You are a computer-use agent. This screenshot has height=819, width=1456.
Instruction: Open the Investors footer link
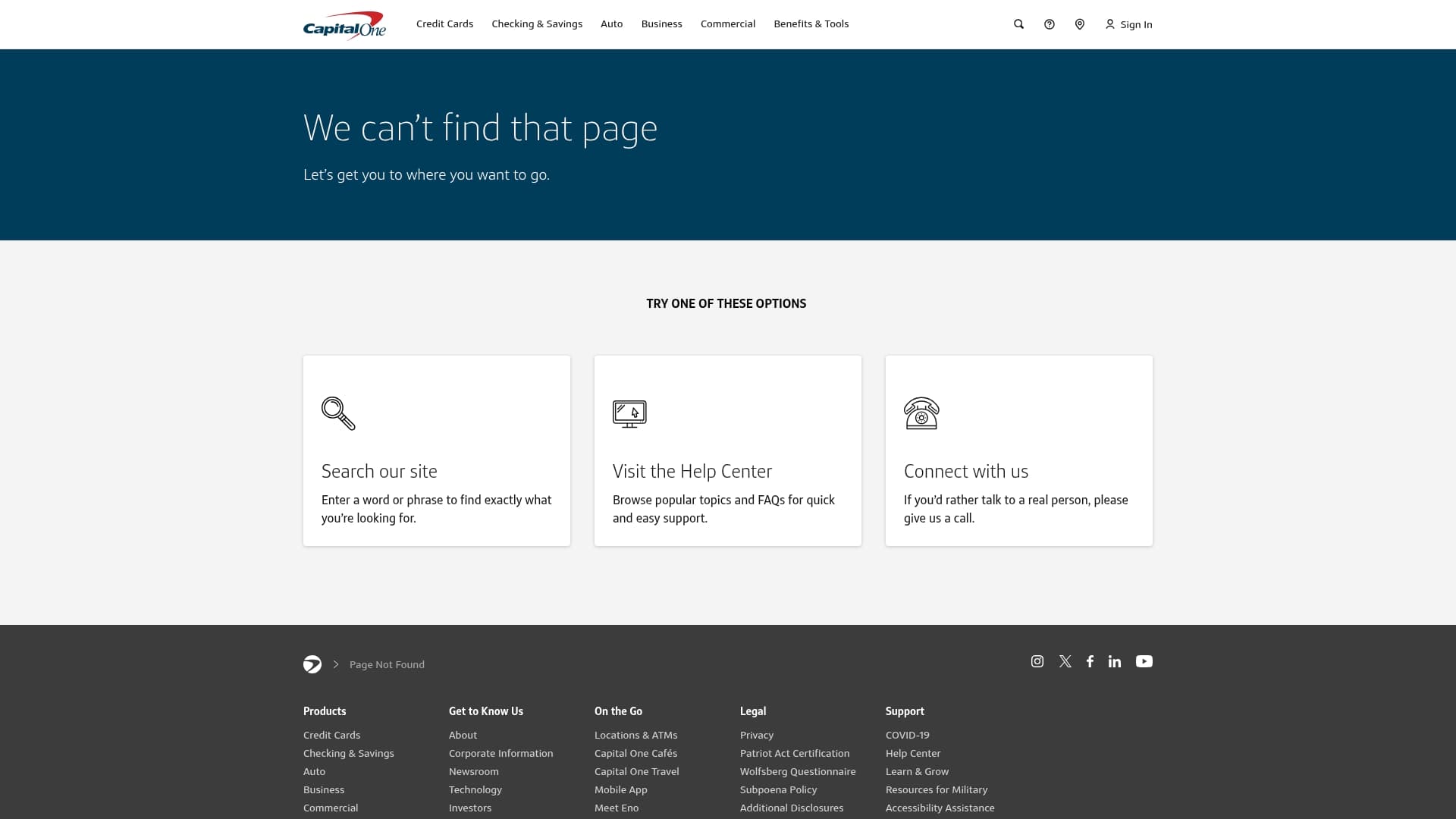469,808
